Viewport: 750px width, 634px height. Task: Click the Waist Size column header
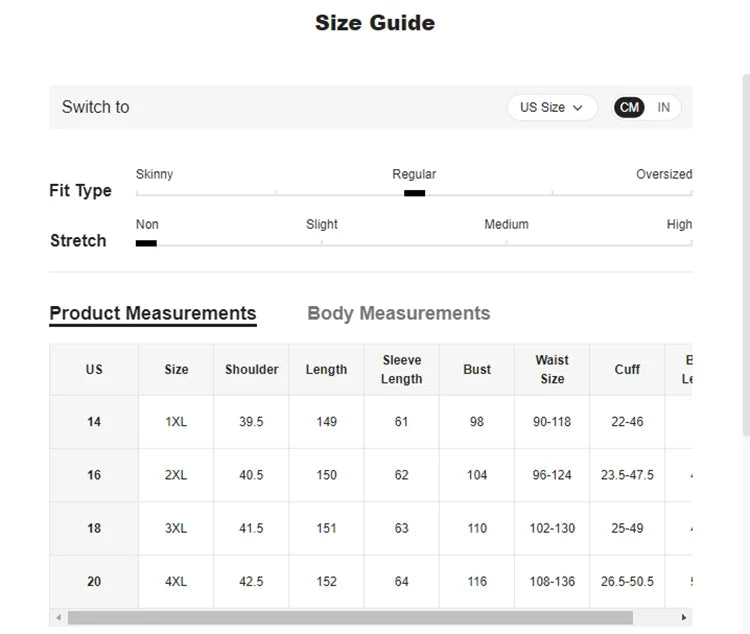(552, 369)
